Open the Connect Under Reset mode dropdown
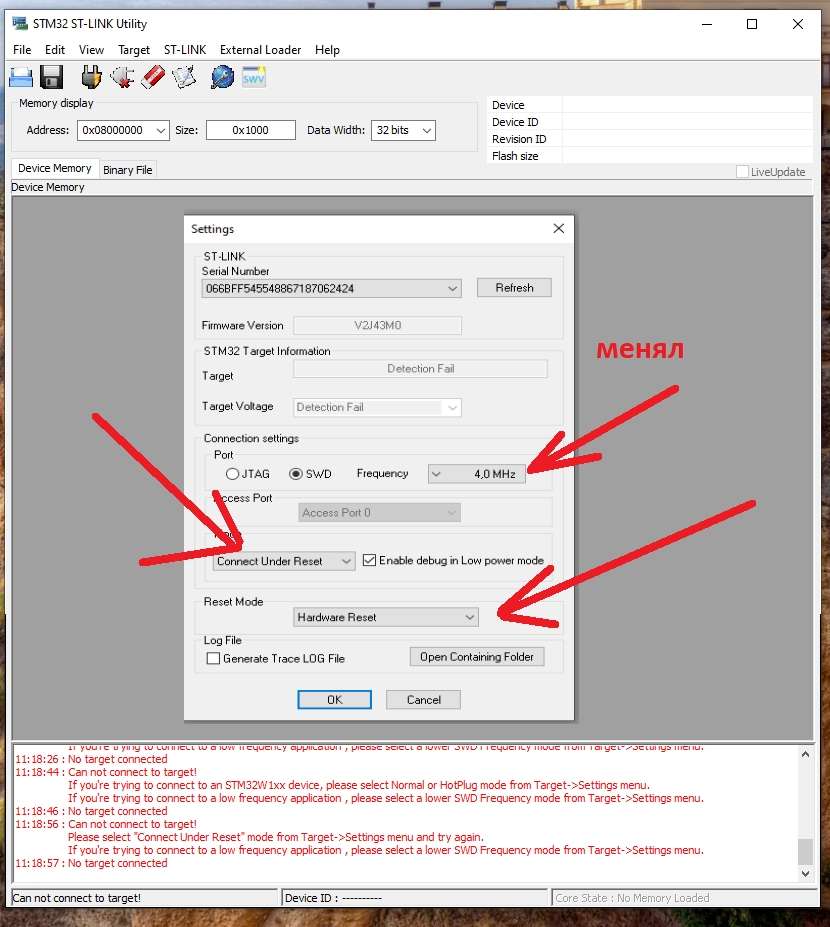The height and width of the screenshot is (927, 830). 284,561
